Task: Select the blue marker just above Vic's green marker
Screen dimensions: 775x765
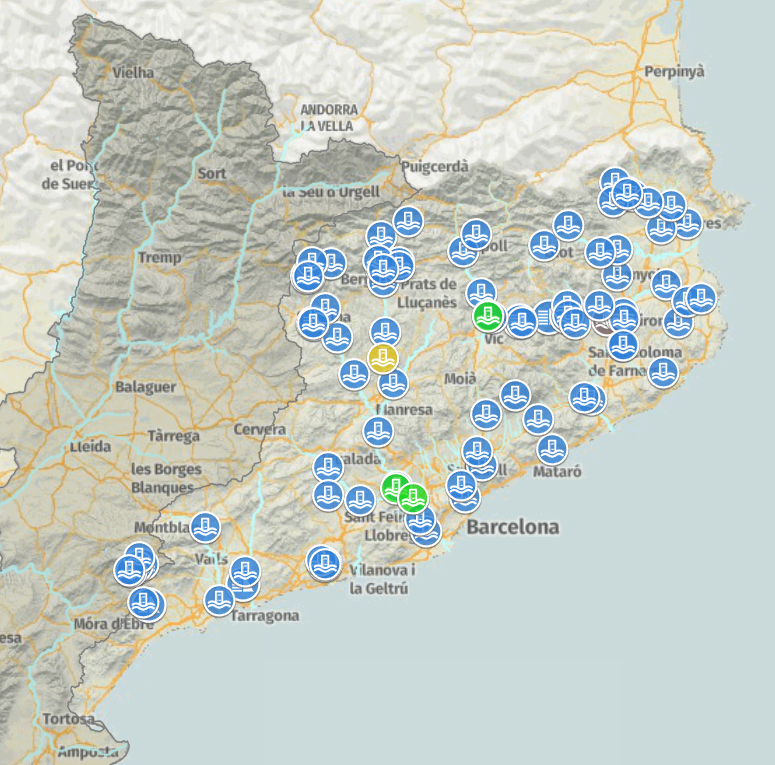Action: (481, 293)
